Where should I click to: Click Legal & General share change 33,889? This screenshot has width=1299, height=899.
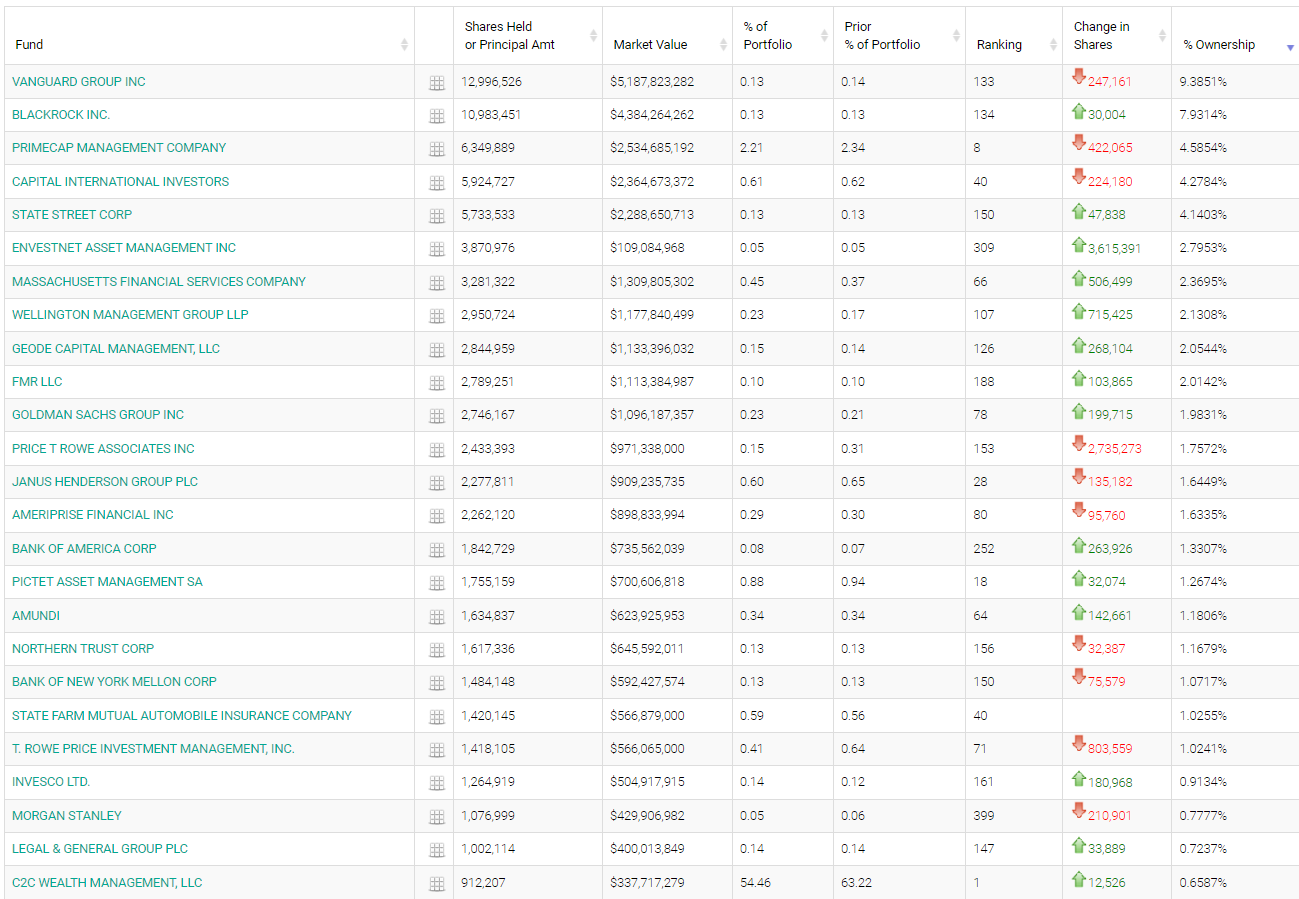pyautogui.click(x=1107, y=849)
